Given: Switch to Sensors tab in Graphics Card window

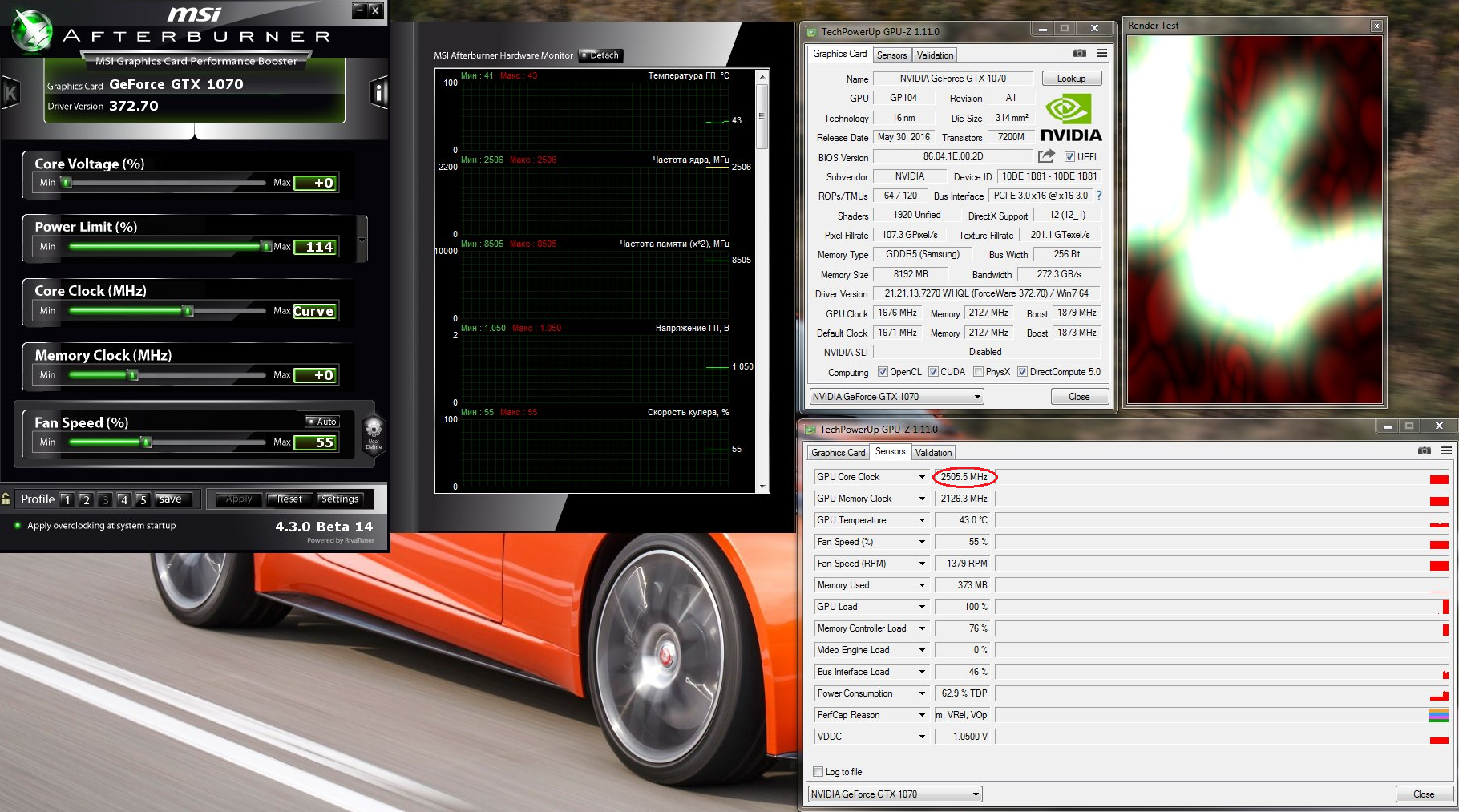Looking at the screenshot, I should (891, 55).
